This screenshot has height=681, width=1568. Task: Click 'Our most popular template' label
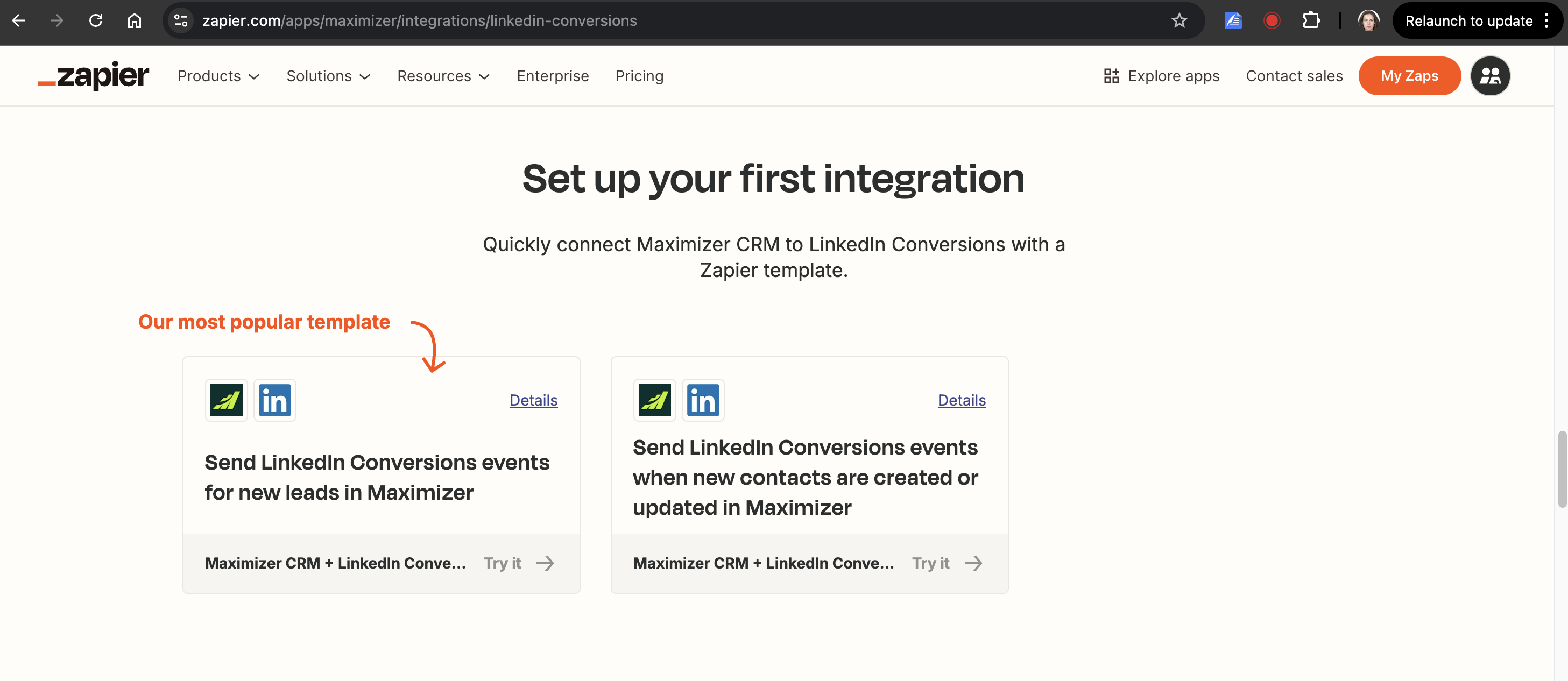click(264, 321)
